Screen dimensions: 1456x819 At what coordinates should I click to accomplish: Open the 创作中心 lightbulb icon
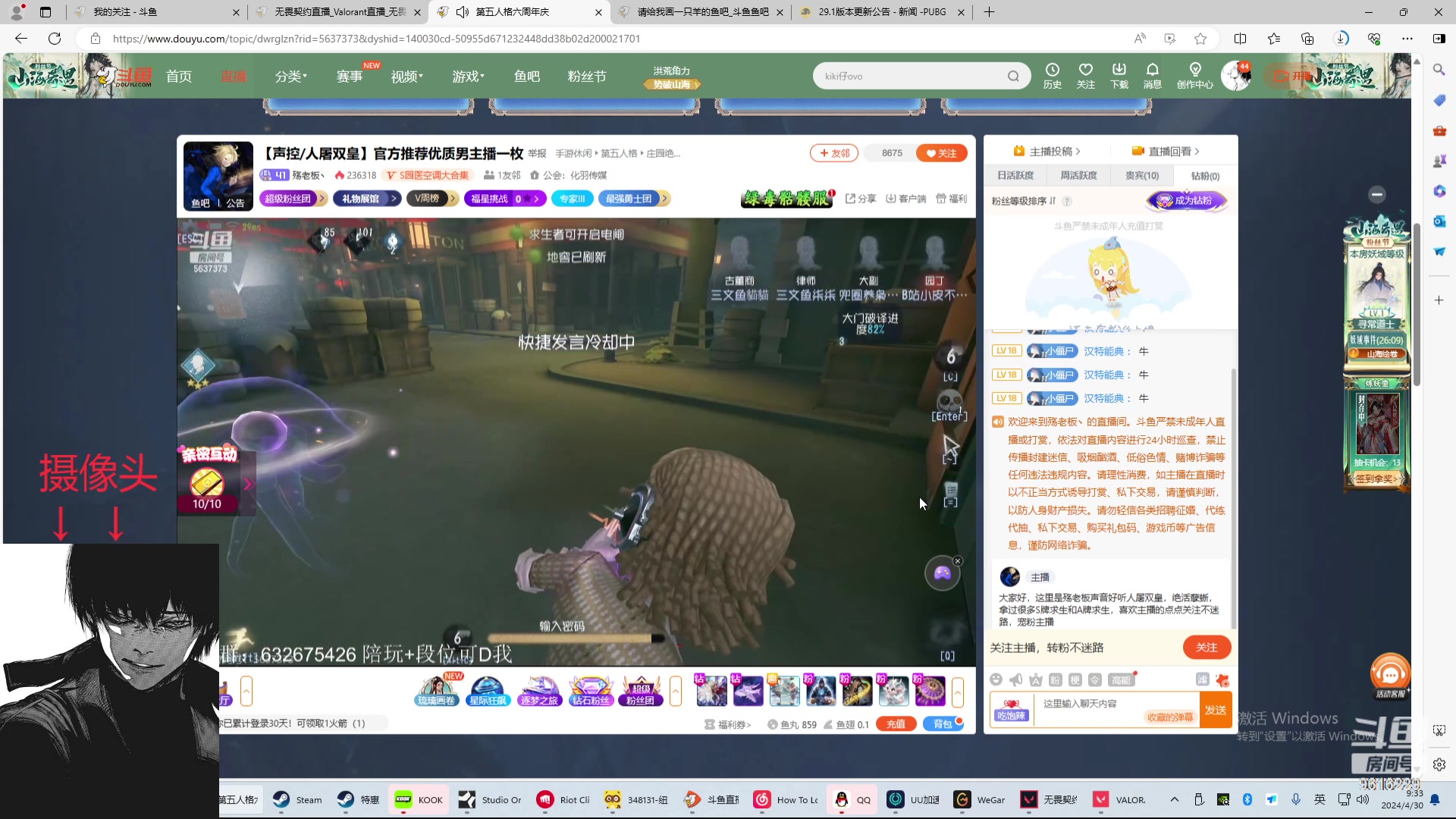click(x=1195, y=76)
